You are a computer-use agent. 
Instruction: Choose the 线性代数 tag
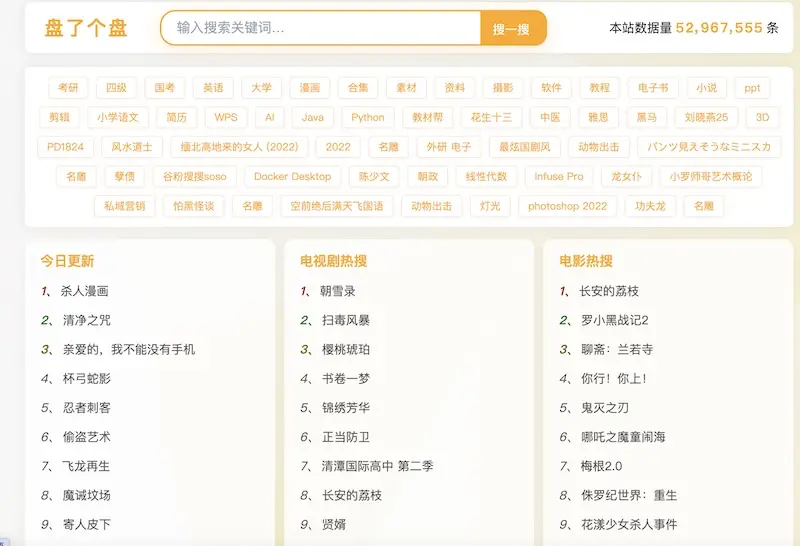(x=486, y=177)
